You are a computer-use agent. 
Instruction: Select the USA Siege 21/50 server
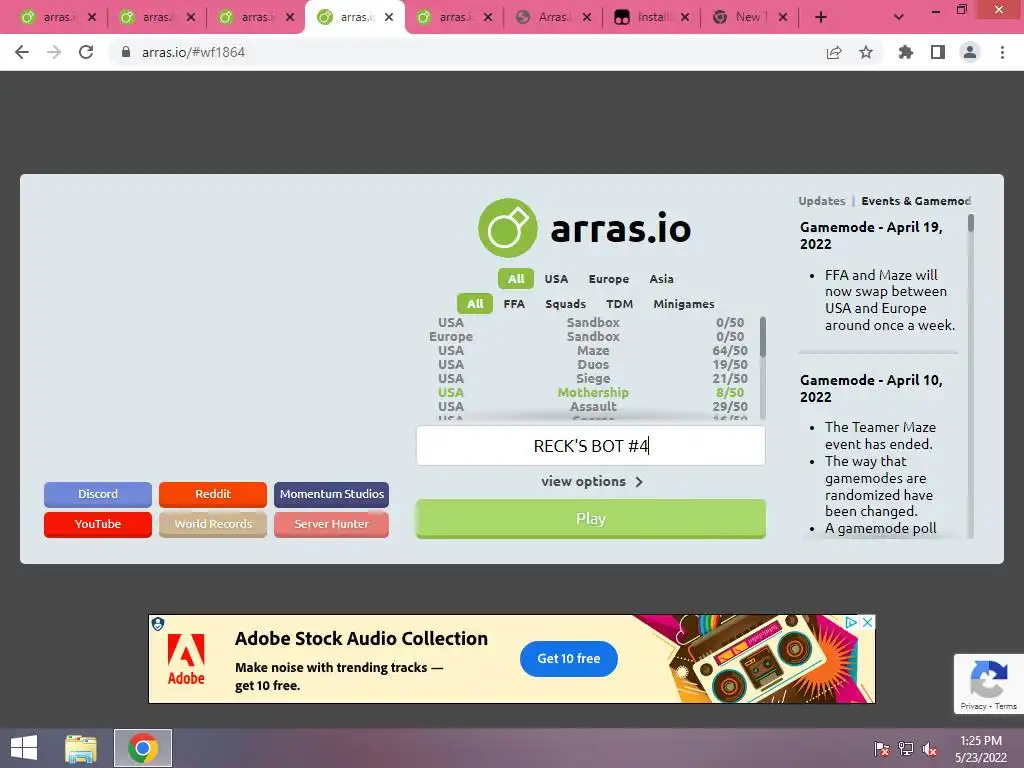tap(590, 379)
